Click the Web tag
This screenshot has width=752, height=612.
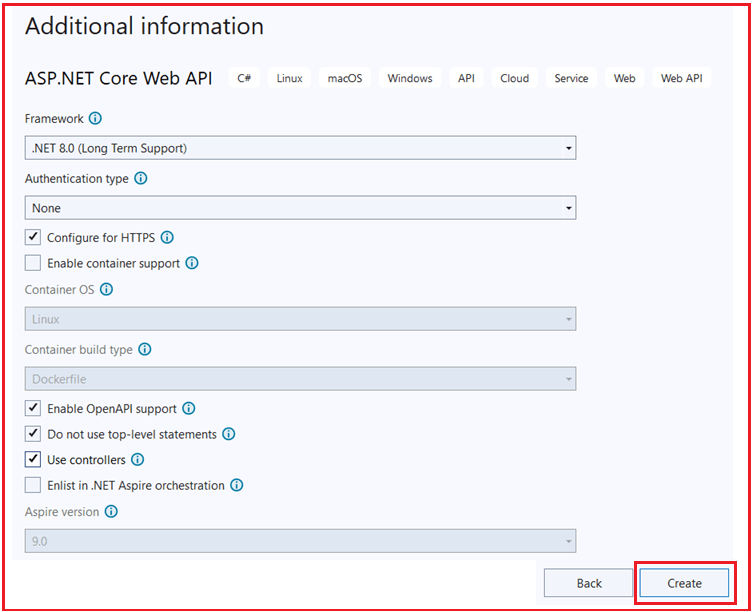pos(624,78)
